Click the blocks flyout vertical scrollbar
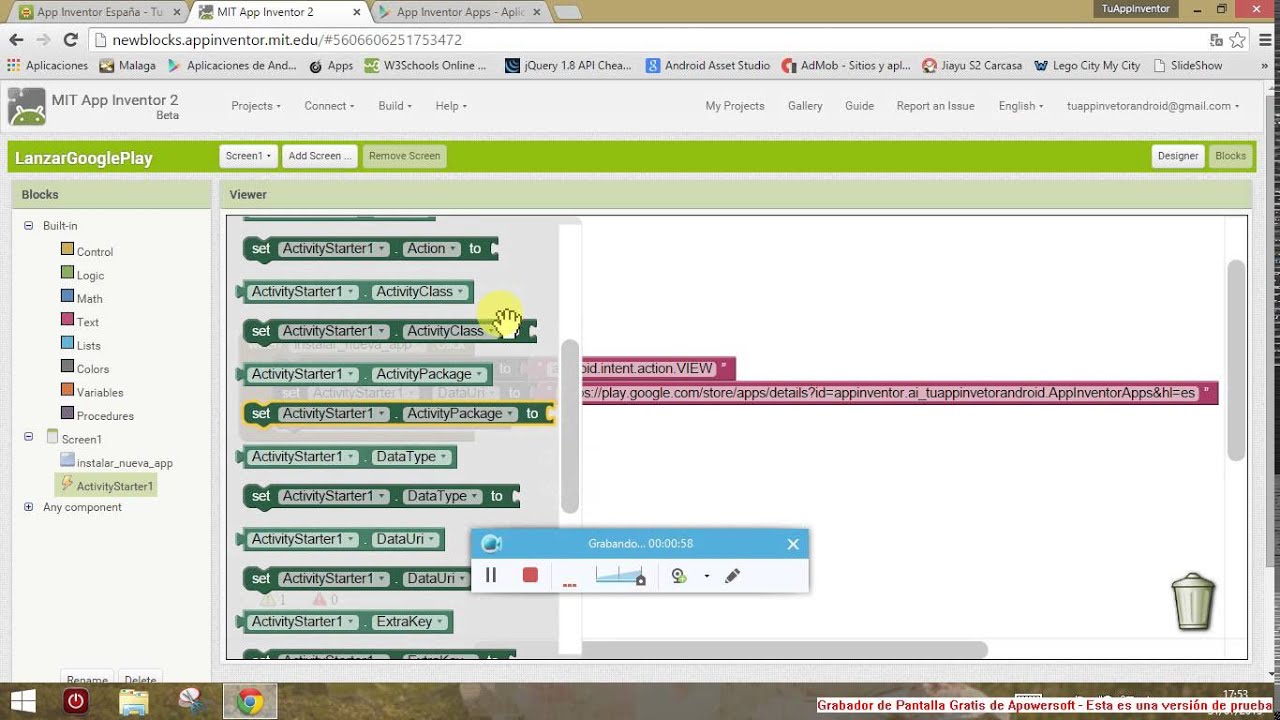1280x720 pixels. (x=570, y=426)
